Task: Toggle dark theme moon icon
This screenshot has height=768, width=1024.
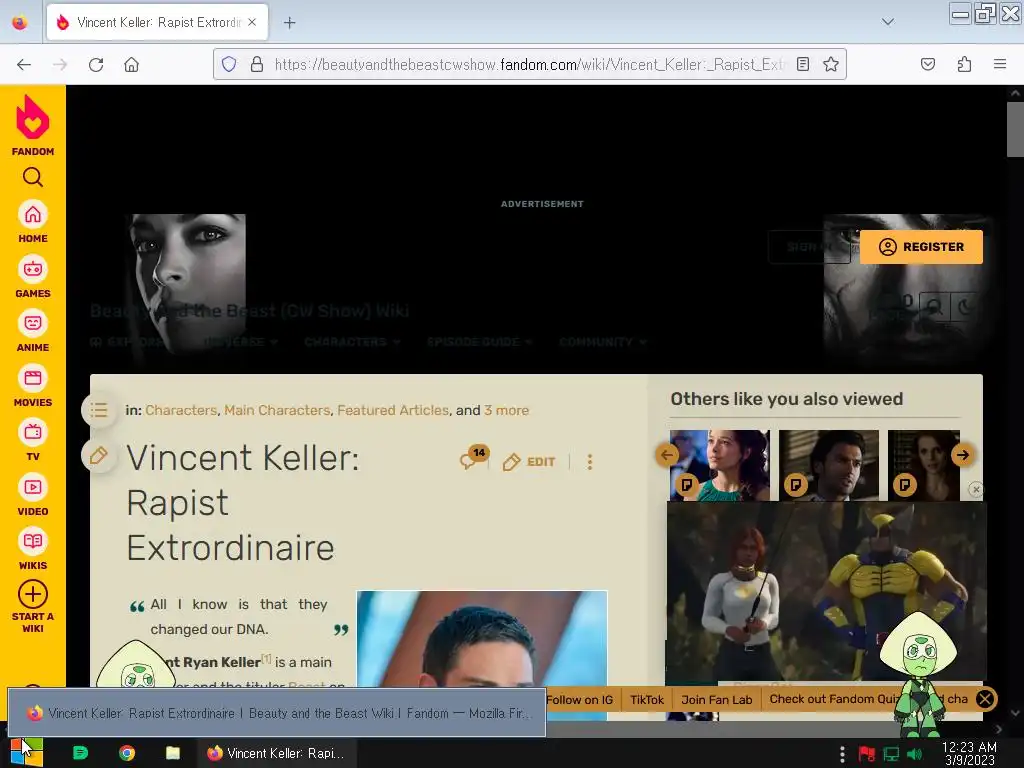Action: (965, 306)
